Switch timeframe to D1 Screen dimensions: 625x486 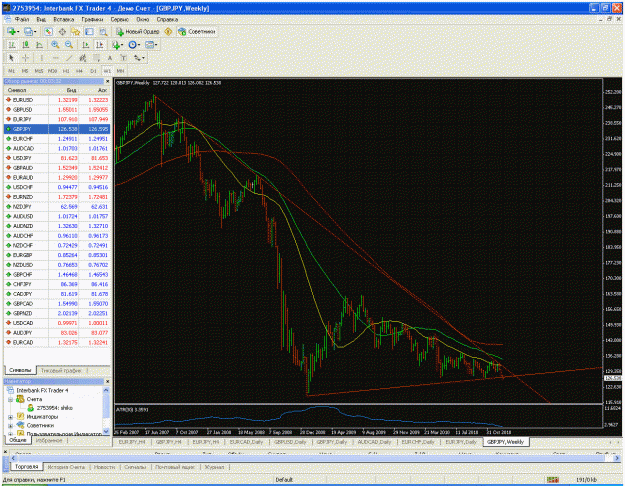point(93,71)
